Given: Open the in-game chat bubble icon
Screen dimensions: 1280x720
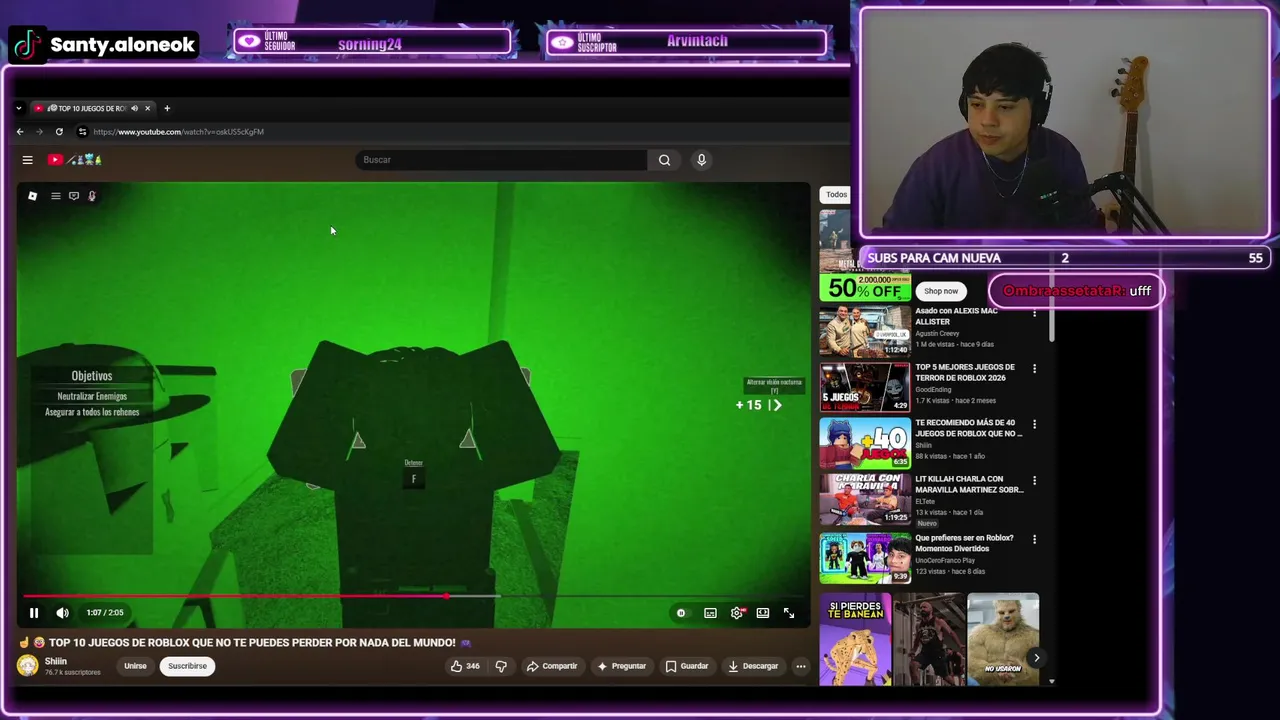Looking at the screenshot, I should (x=74, y=196).
